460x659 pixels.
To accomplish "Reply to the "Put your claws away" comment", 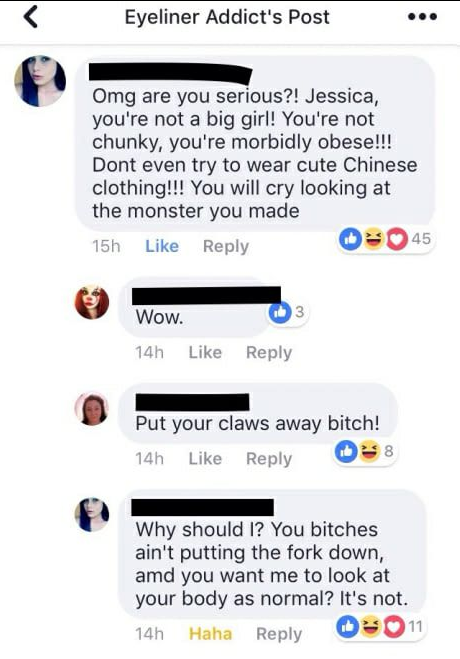I will 269,459.
